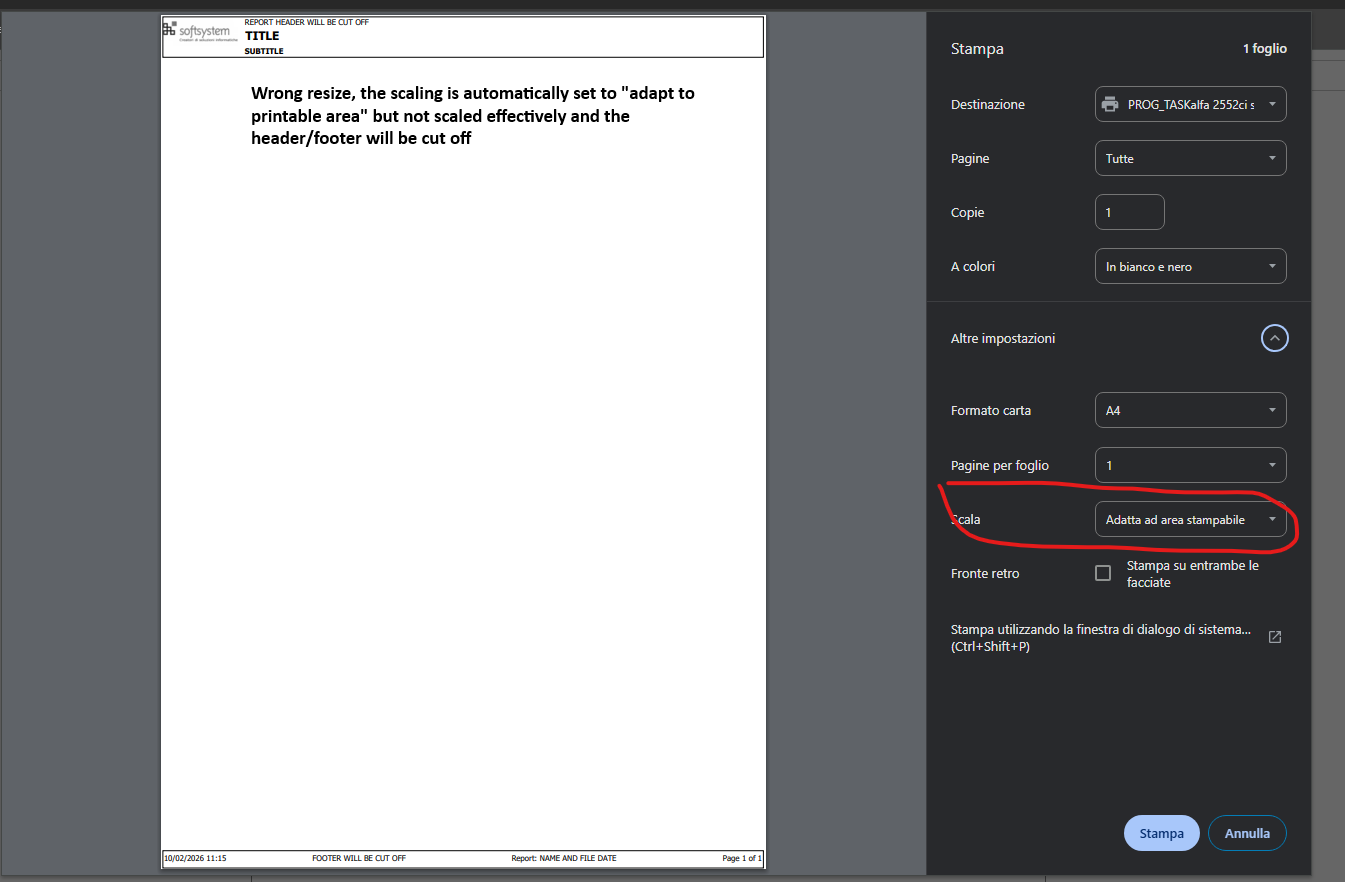Click the Altre impostazioni section label

1003,339
